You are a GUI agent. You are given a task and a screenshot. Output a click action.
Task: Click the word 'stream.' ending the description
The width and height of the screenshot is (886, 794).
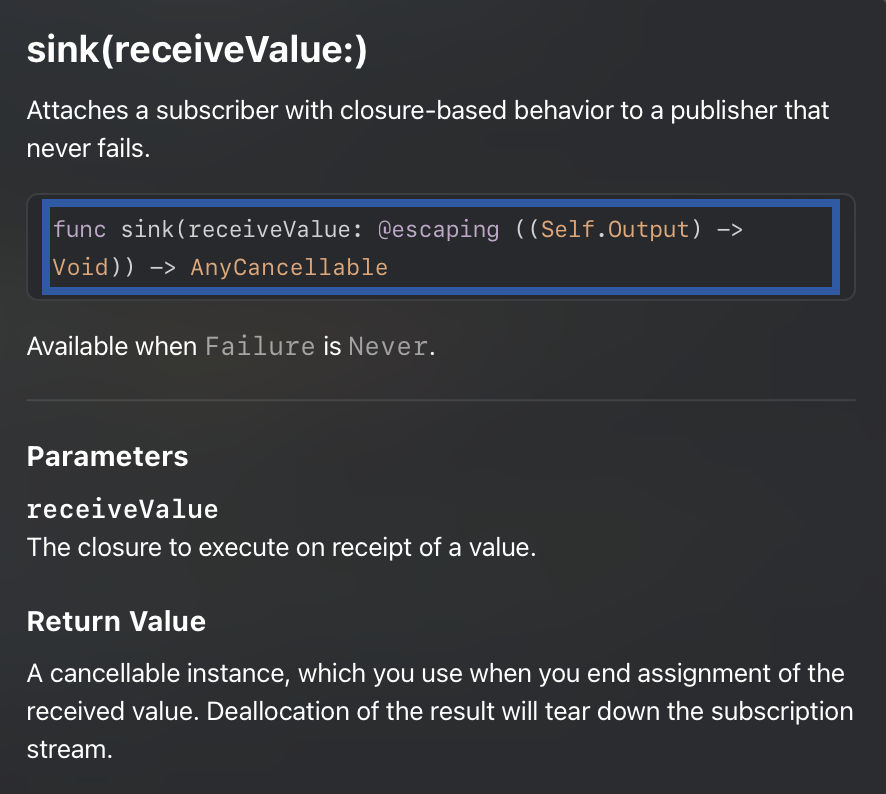pos(69,748)
